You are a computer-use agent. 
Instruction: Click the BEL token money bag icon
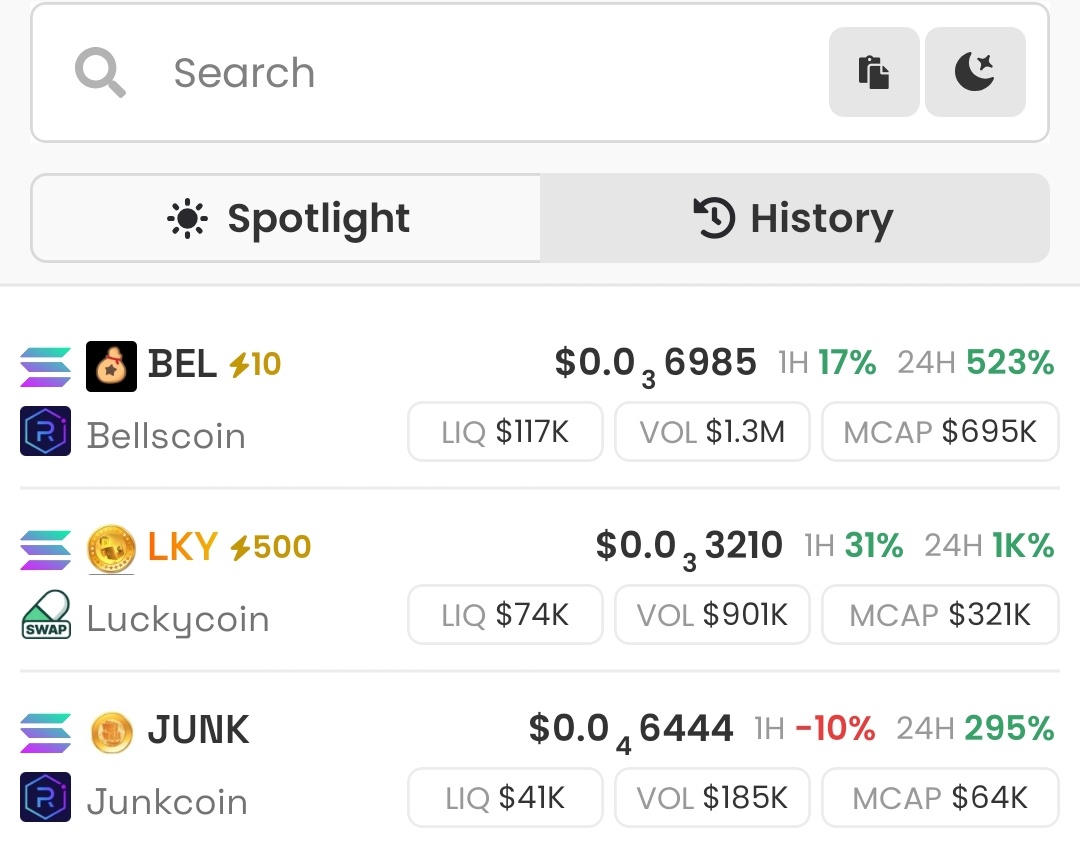[x=111, y=366]
